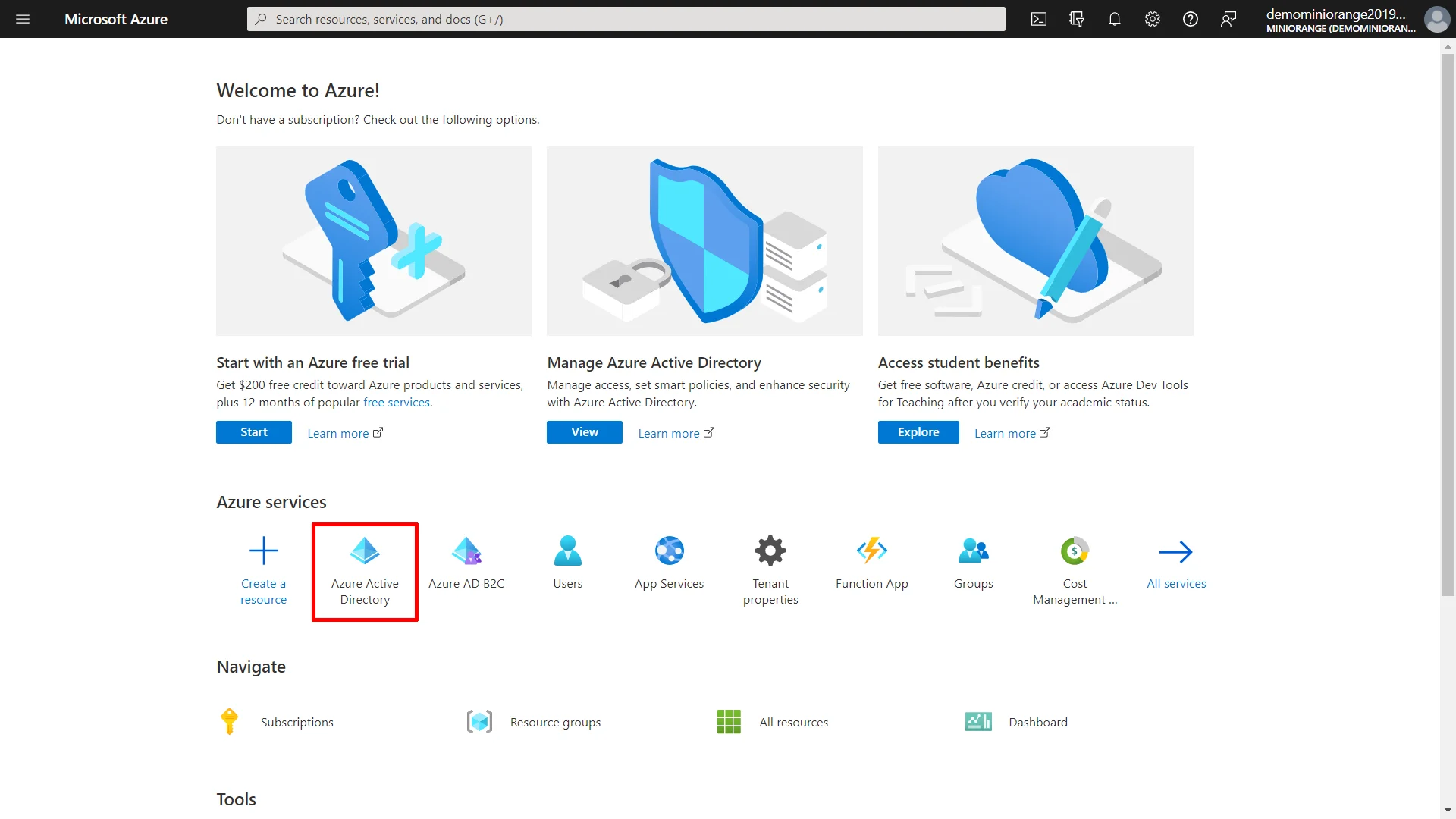Open the Groups service icon
The image size is (1456, 819).
coord(974,551)
